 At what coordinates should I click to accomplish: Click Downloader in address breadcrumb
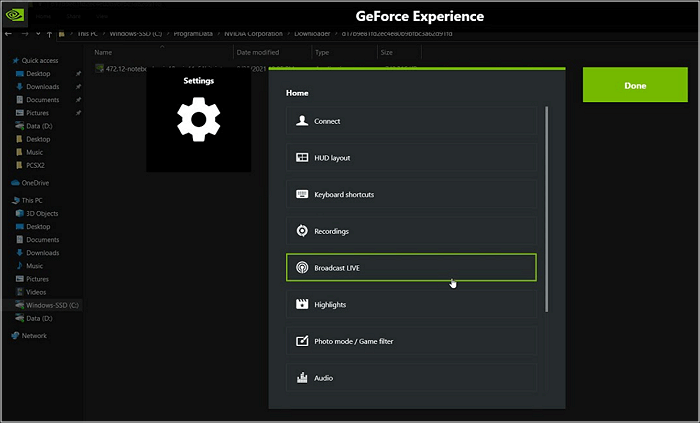coord(312,33)
